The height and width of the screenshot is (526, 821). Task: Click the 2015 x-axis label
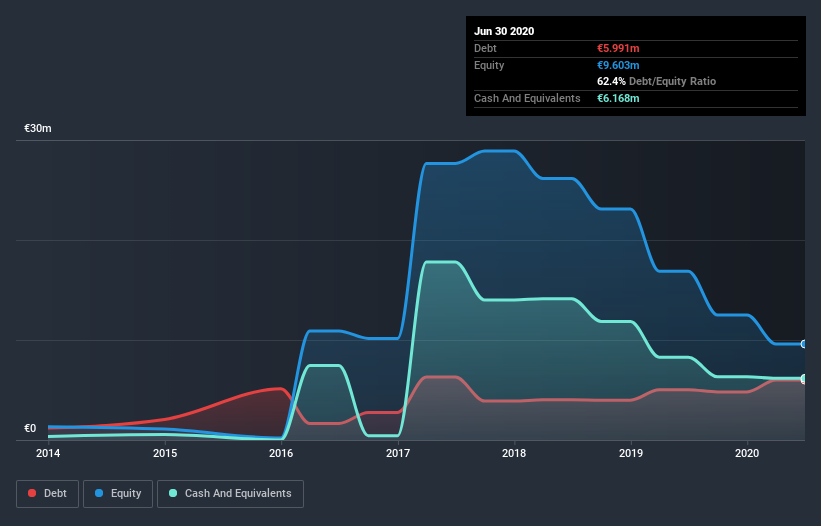(x=165, y=453)
